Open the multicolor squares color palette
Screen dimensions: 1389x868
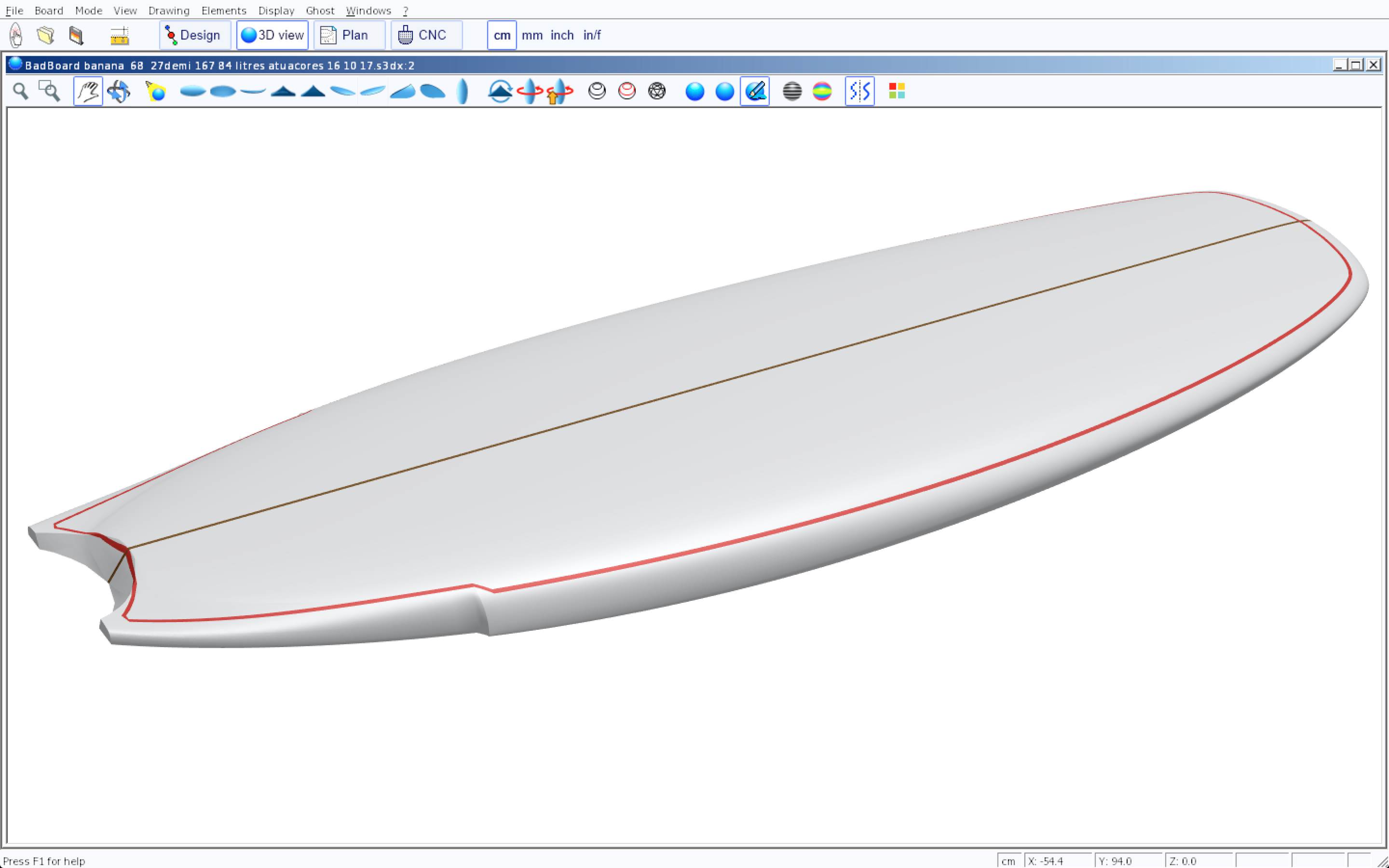[x=897, y=91]
